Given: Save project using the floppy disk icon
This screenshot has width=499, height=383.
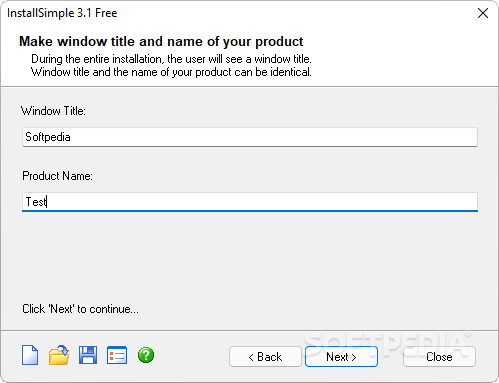Looking at the screenshot, I should point(88,355).
